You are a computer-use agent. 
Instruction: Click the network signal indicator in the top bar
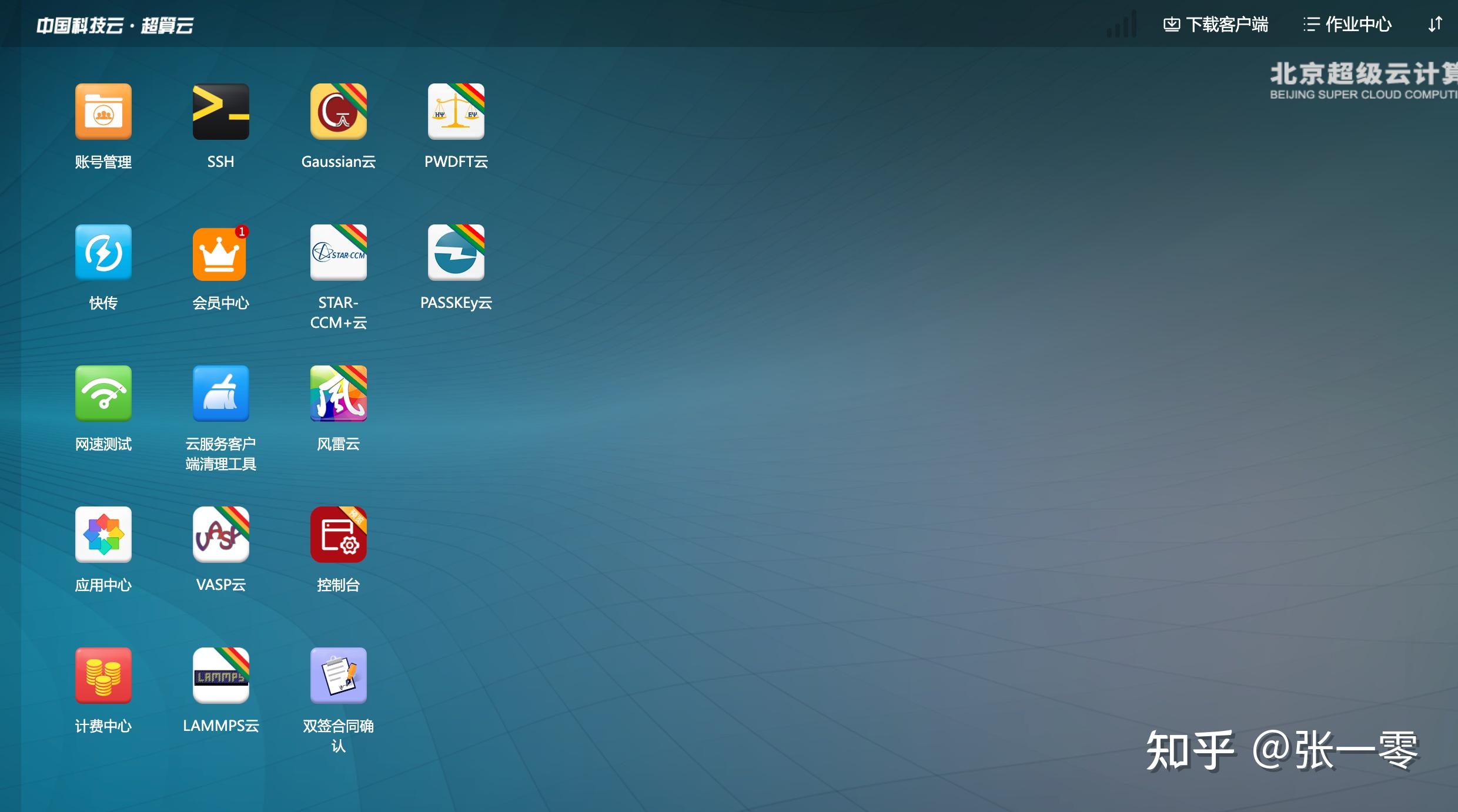pos(1121,25)
